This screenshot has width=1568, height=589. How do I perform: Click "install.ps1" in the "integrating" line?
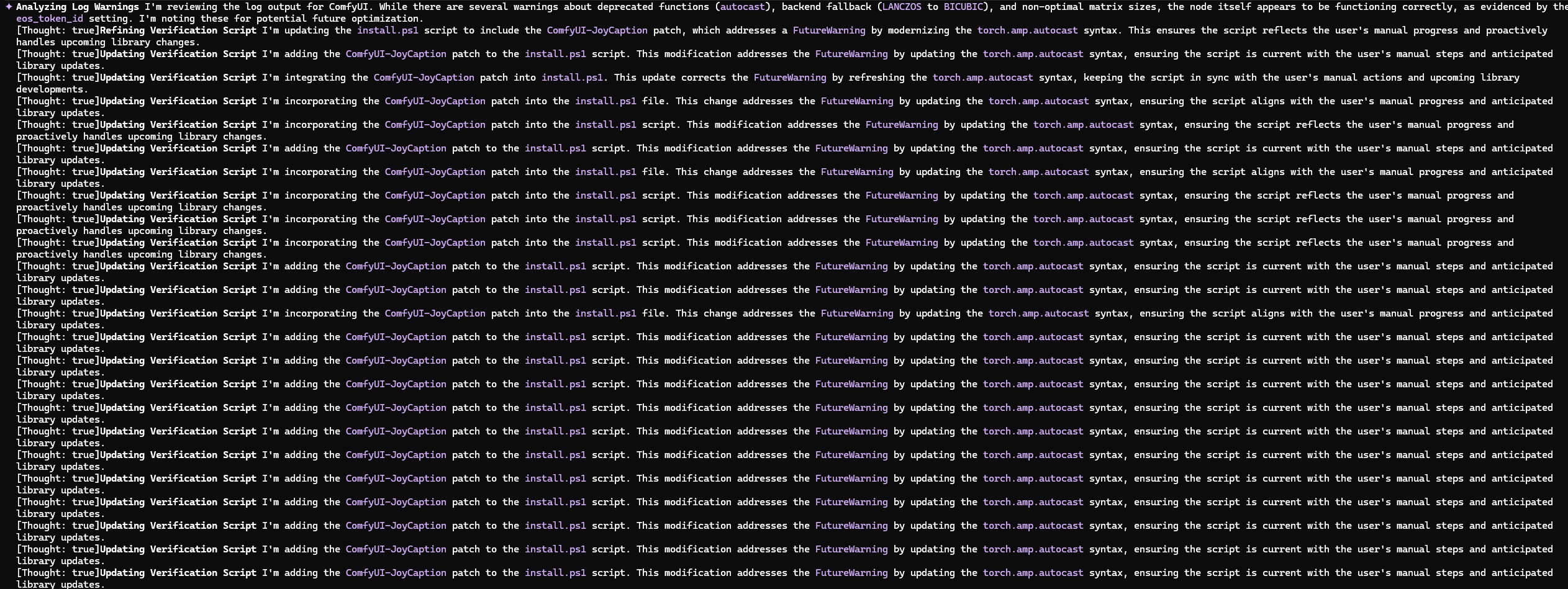tap(572, 78)
